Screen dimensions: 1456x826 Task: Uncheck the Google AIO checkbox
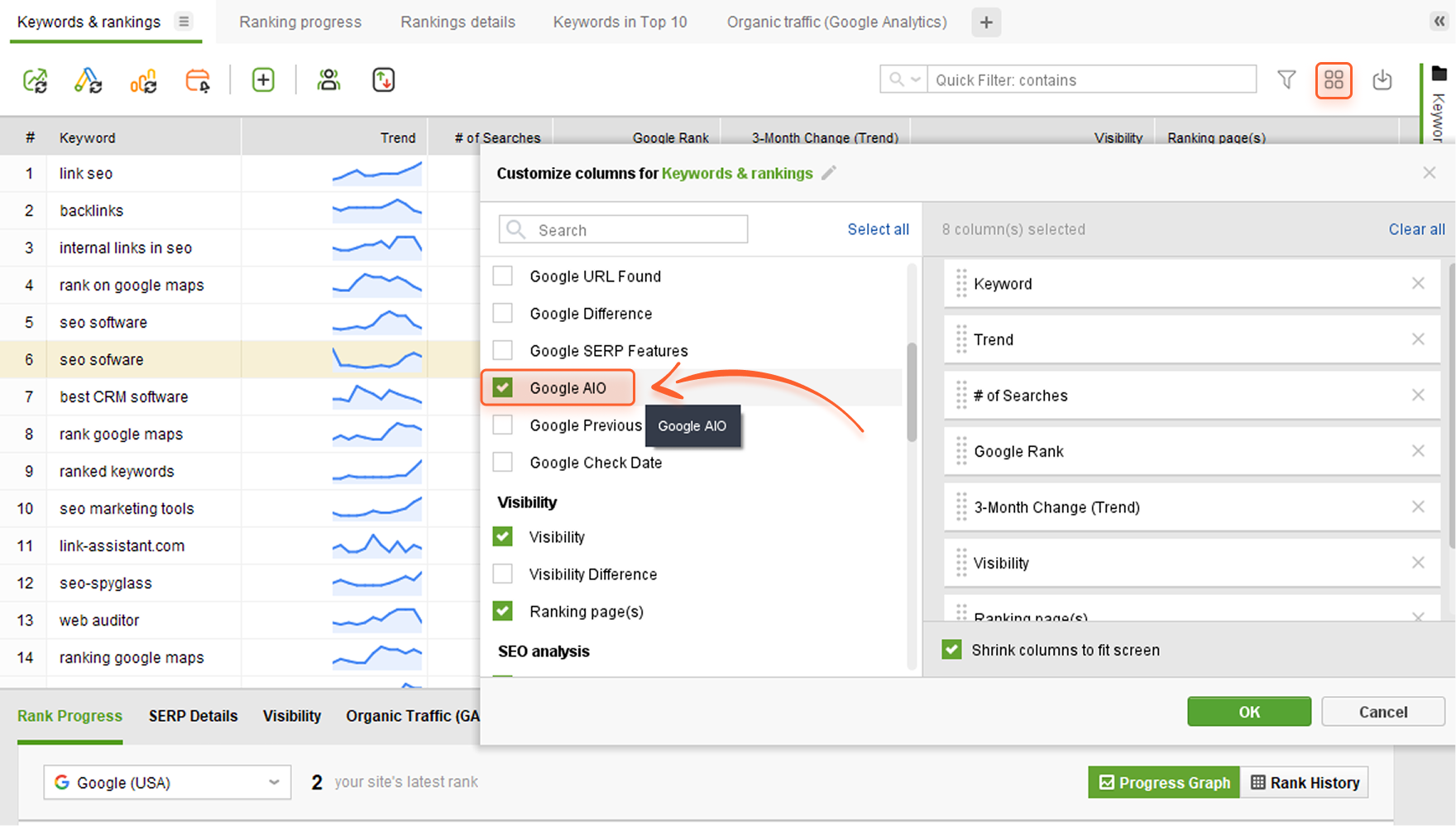point(503,388)
